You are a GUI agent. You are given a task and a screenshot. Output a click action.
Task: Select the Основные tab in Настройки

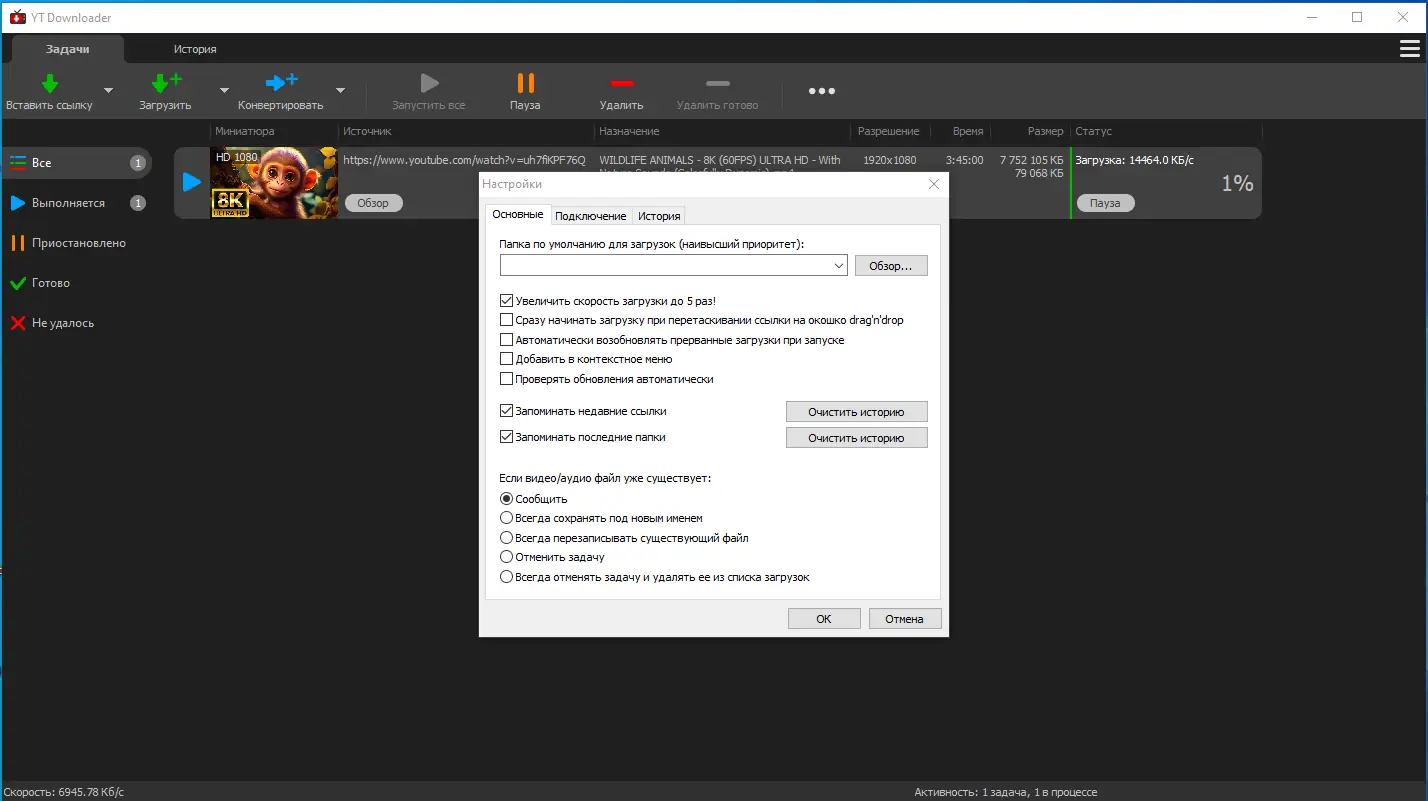[x=518, y=215]
